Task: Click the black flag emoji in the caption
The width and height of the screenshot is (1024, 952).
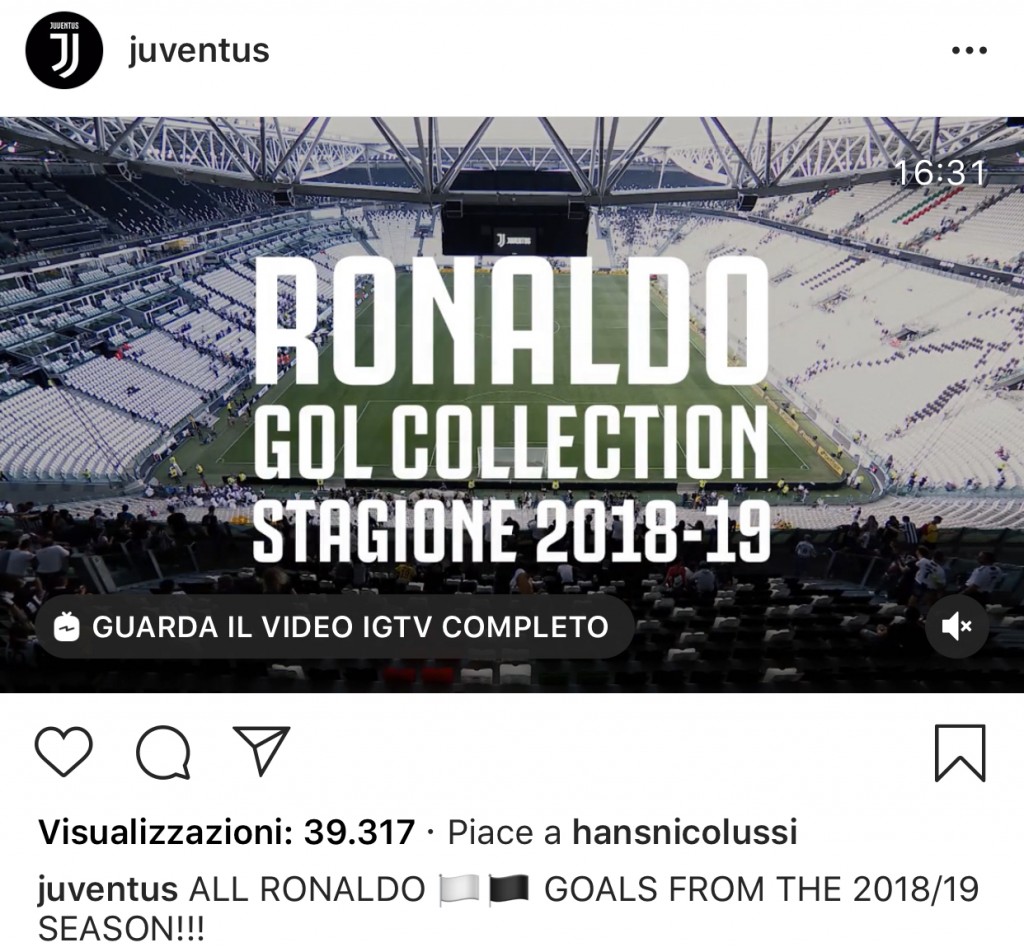Action: coord(511,890)
